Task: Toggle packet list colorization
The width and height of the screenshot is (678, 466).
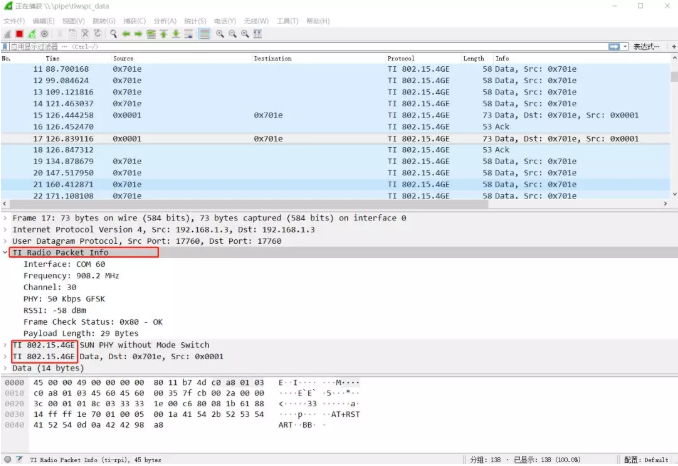Action: pyautogui.click(x=204, y=34)
